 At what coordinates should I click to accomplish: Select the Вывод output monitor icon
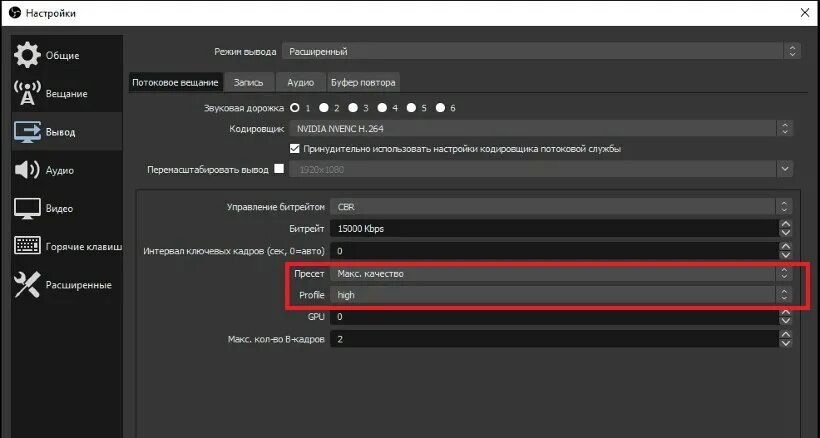click(x=27, y=132)
